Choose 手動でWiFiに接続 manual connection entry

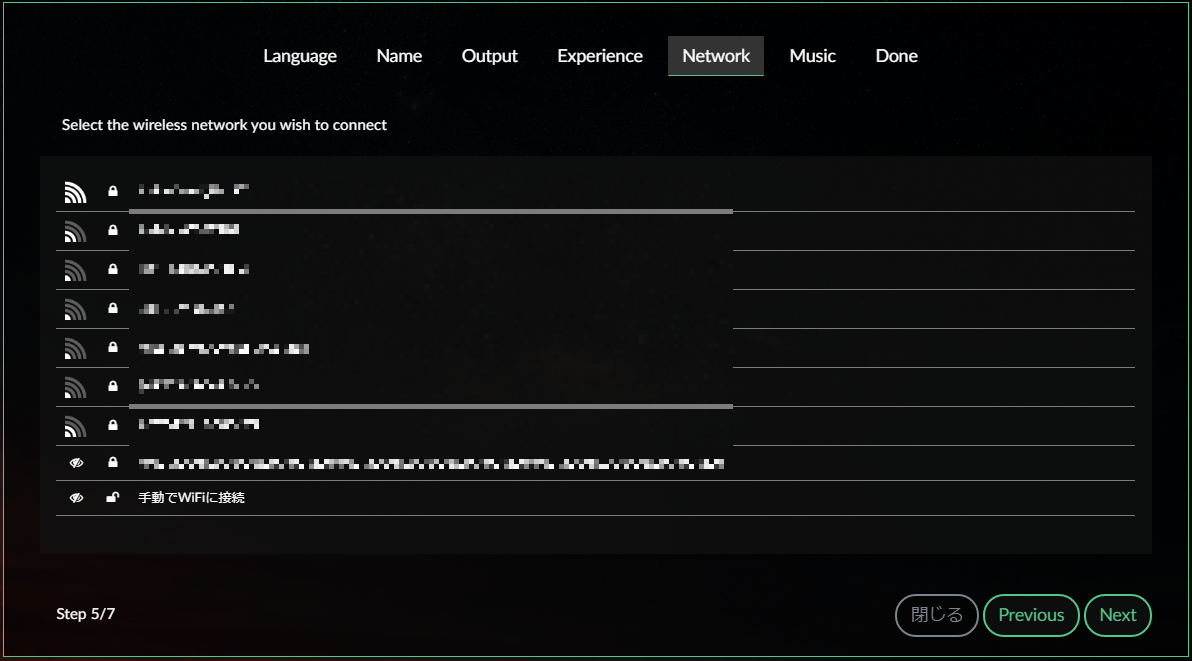pos(595,498)
